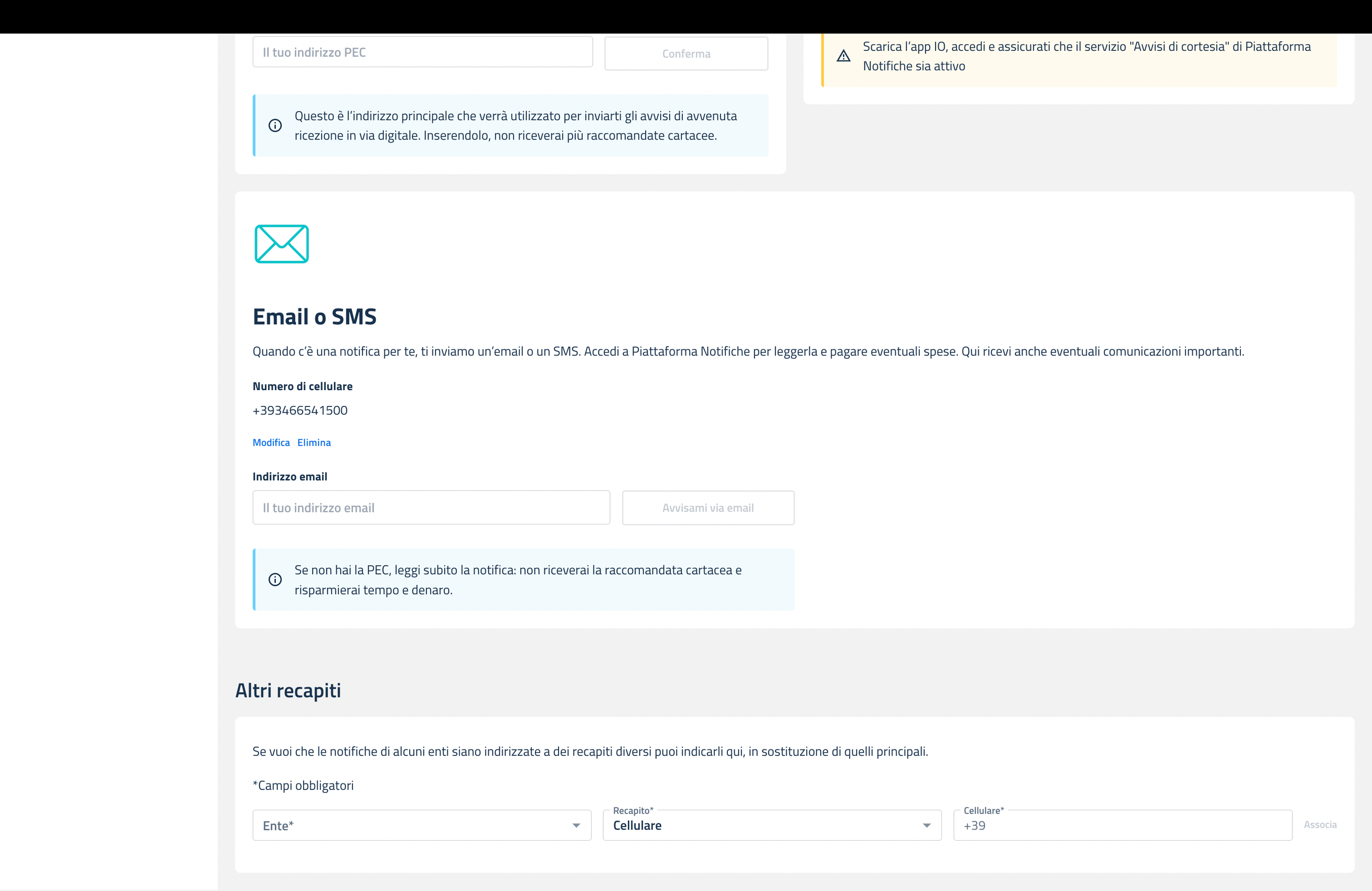Click info icon beside raccomandata cartacea notice
Viewport: 1372px width, 891px height.
point(275,579)
